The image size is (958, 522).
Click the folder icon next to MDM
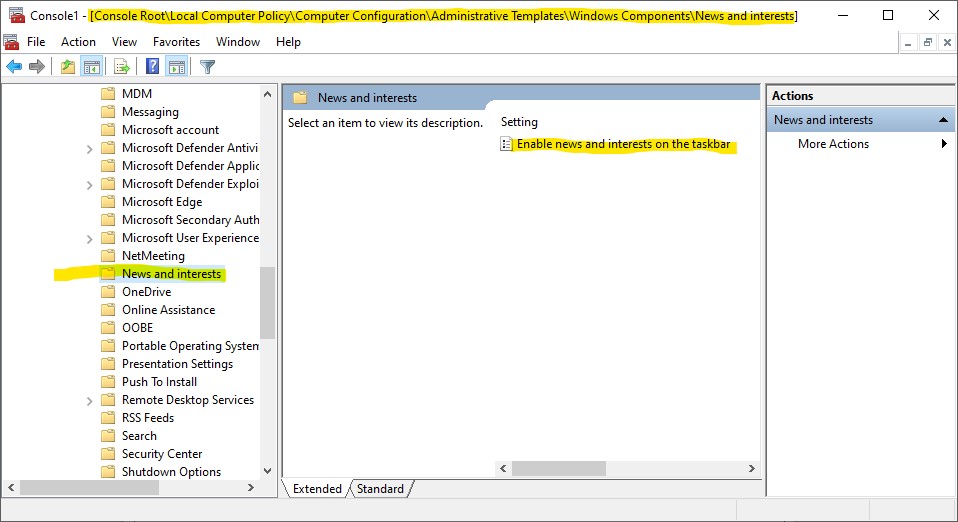(108, 94)
